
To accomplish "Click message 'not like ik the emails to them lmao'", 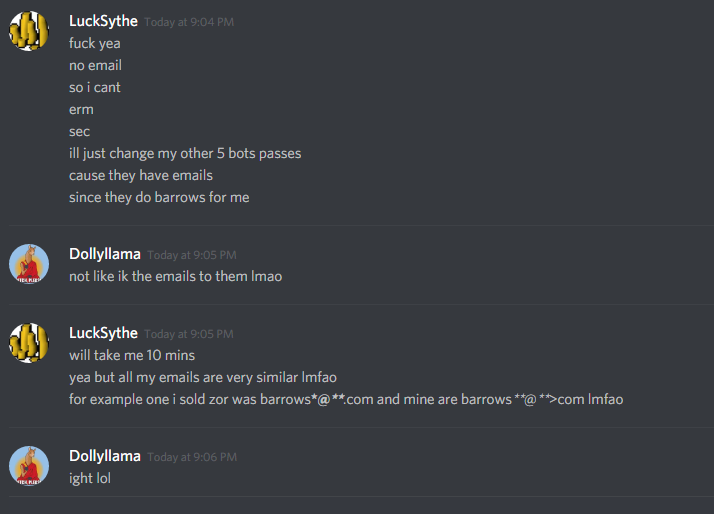I will 175,276.
